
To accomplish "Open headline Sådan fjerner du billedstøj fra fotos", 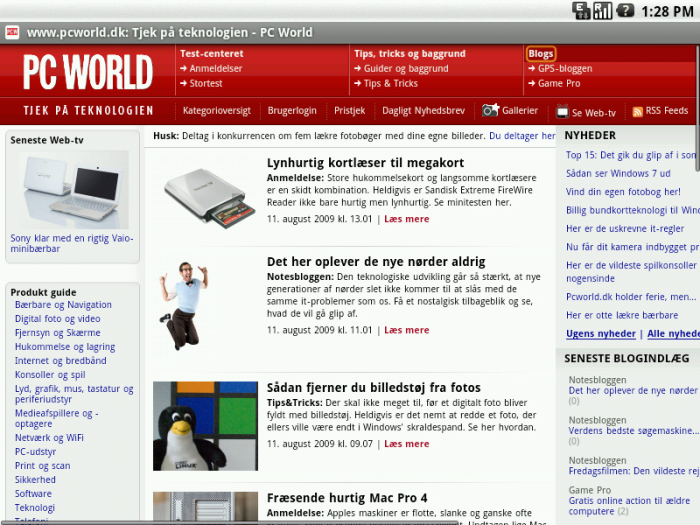I will click(374, 388).
